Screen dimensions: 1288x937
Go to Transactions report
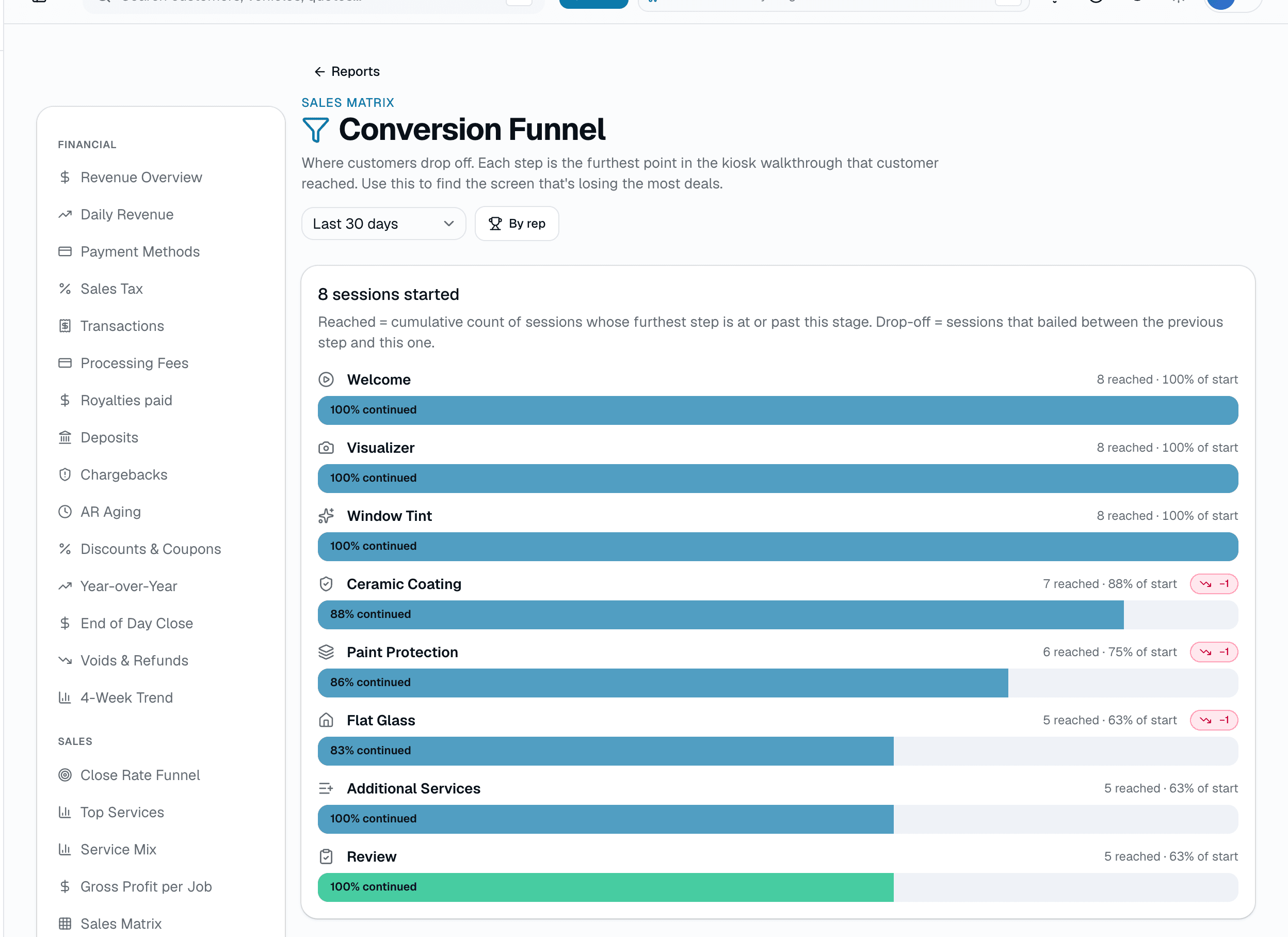122,326
